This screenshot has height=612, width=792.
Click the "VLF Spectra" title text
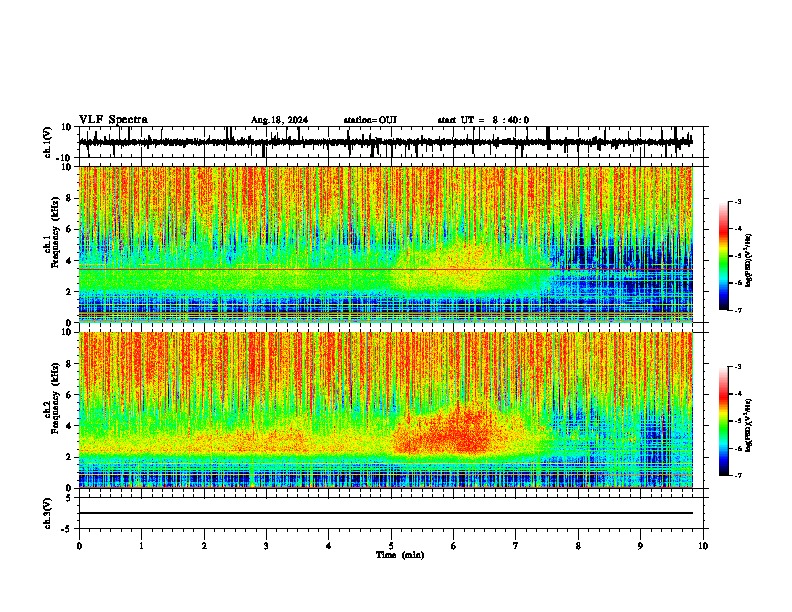113,120
